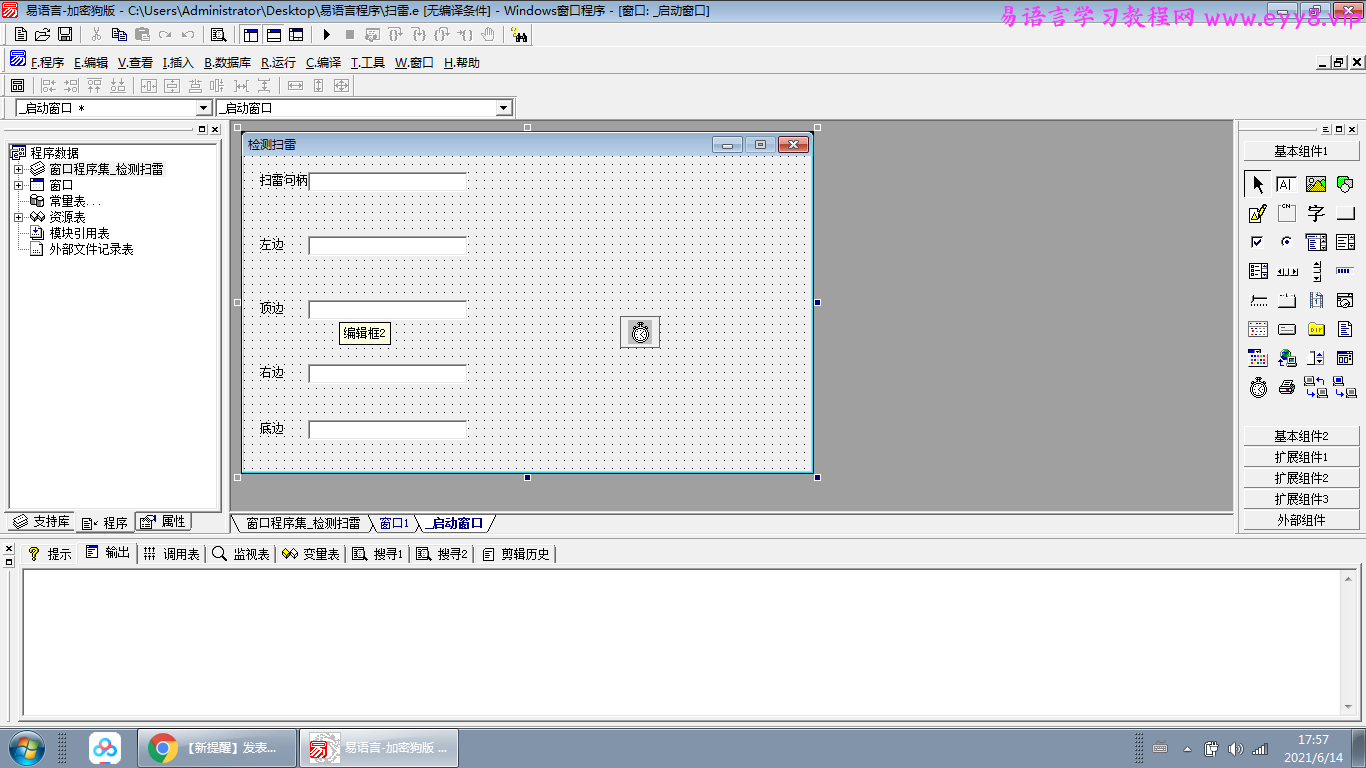The image size is (1366, 768).
Task: Switch to the 支持库 panel tab
Action: [41, 521]
